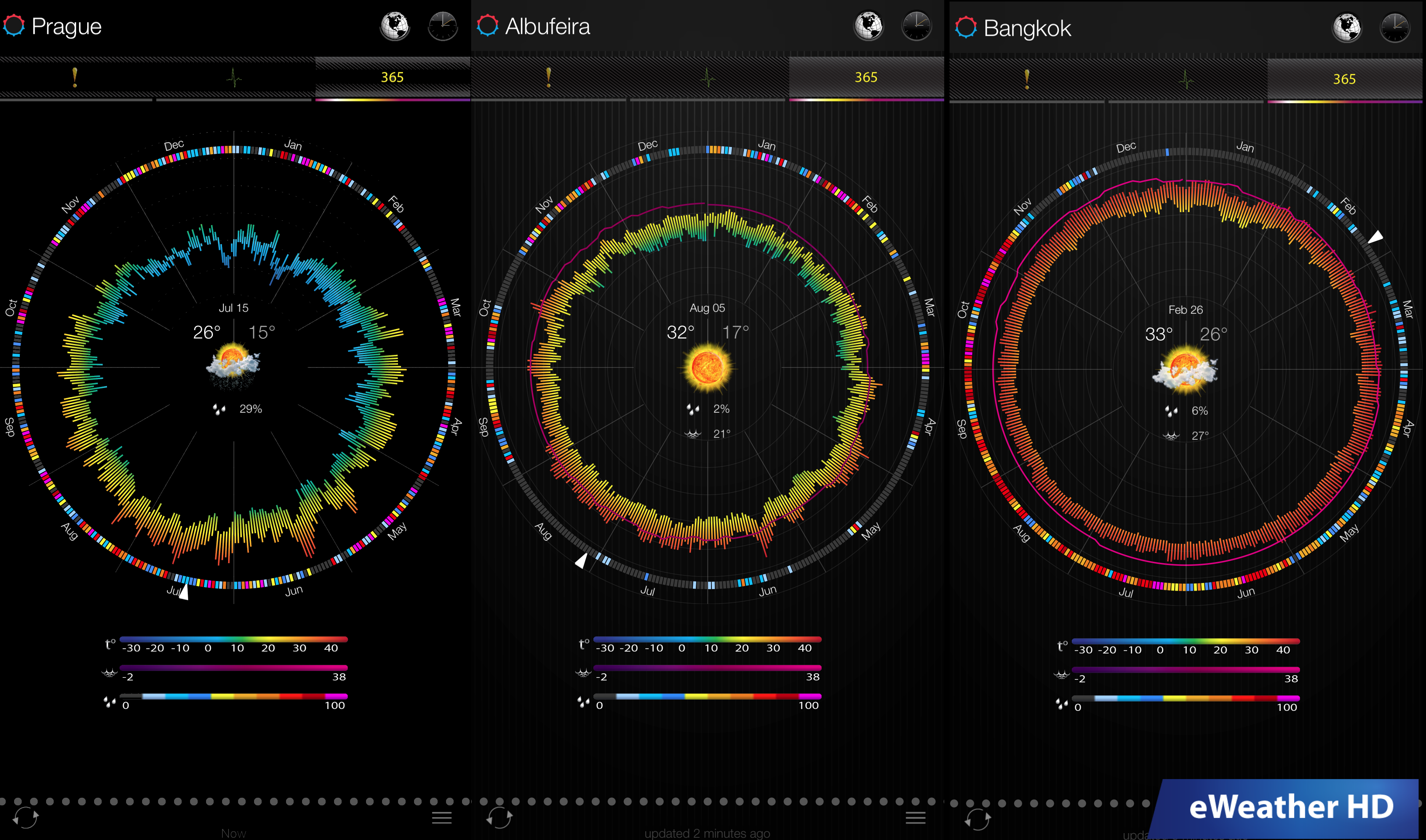Click the 26° low temperature in Bangkok

coord(1214,334)
